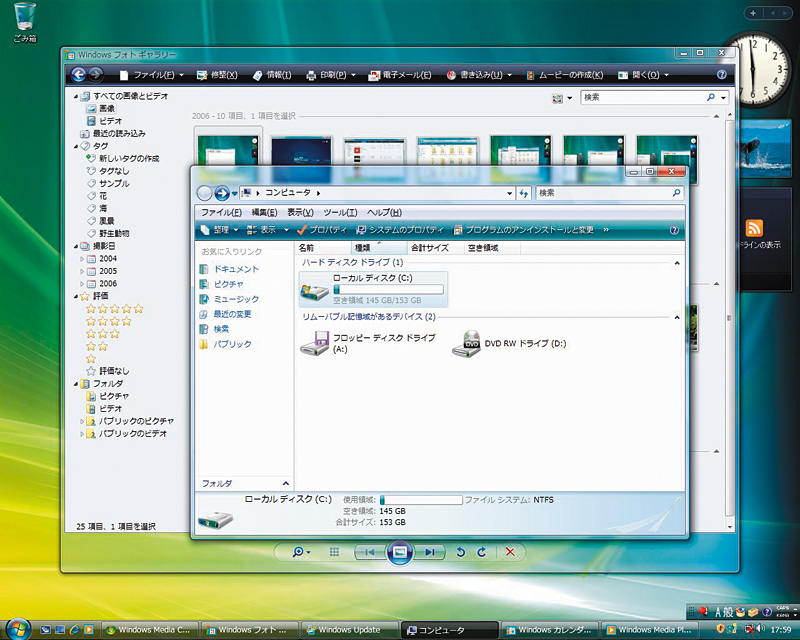This screenshot has height=640, width=800.
Task: Rotate the photo clockwise
Action: (x=482, y=551)
